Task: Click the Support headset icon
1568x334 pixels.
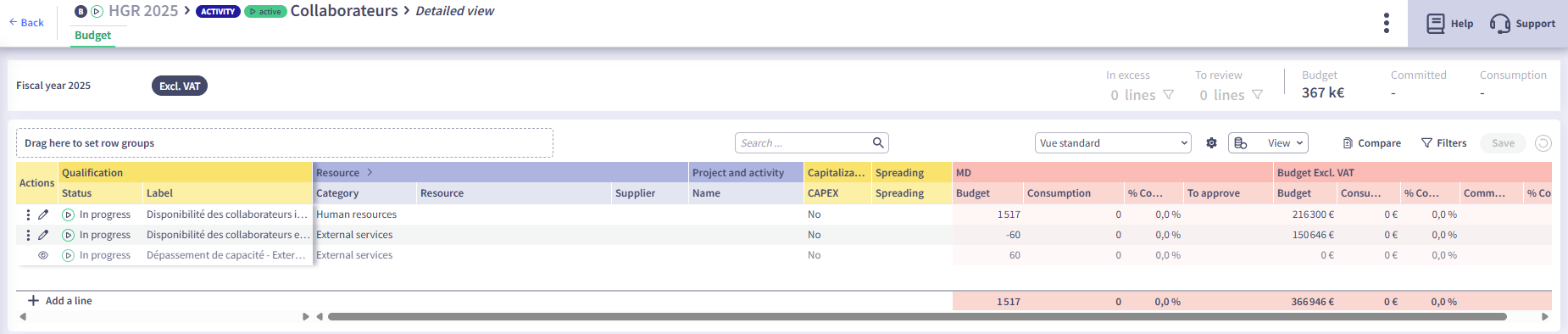Action: [x=1499, y=24]
